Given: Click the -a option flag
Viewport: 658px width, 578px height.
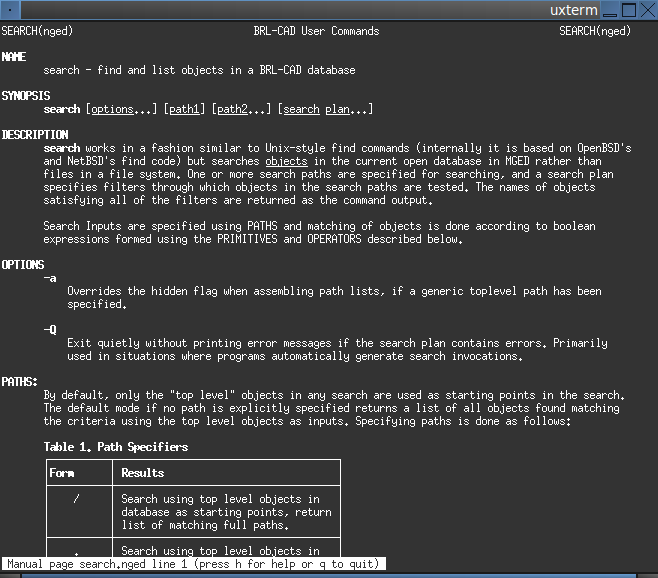Looking at the screenshot, I should pyautogui.click(x=50, y=278).
